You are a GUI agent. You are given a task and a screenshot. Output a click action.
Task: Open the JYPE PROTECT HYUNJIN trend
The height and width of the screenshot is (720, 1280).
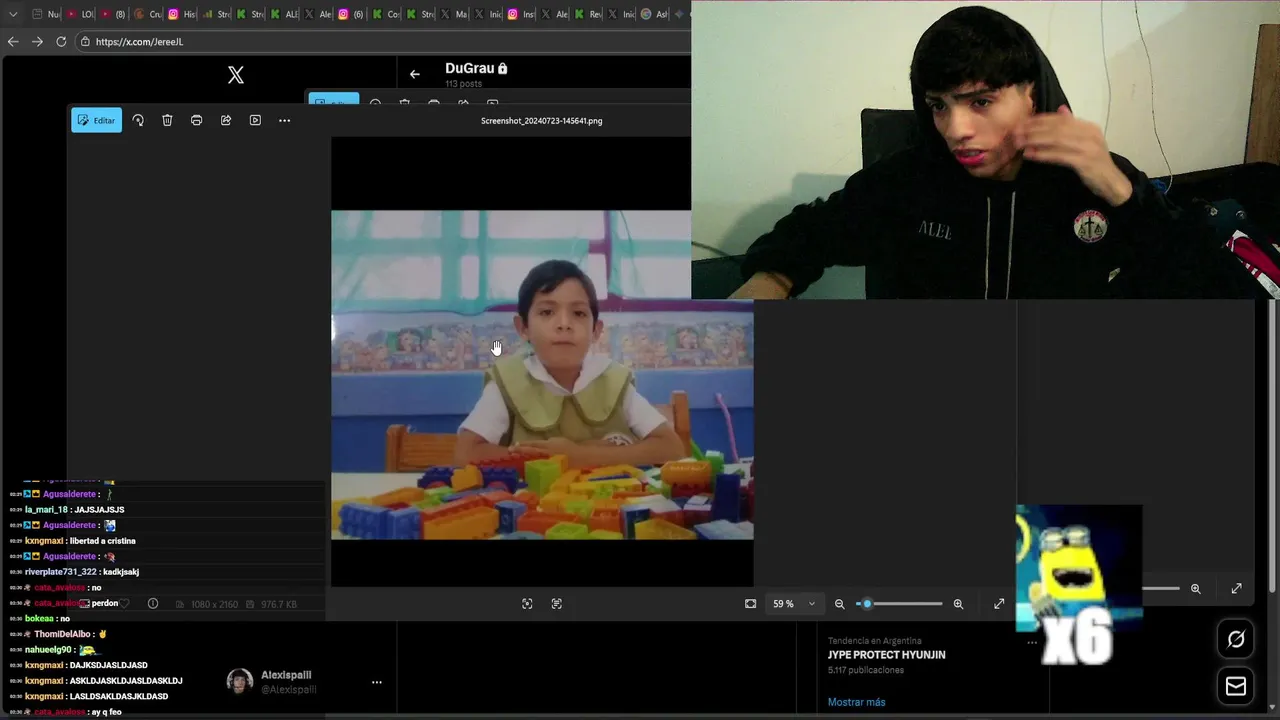click(886, 655)
